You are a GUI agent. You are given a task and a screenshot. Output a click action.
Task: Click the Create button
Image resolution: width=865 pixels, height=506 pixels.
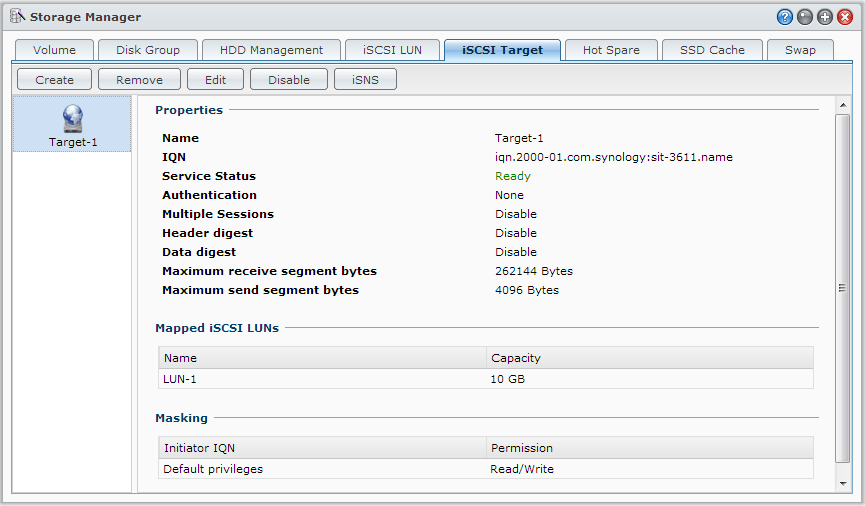tap(54, 79)
